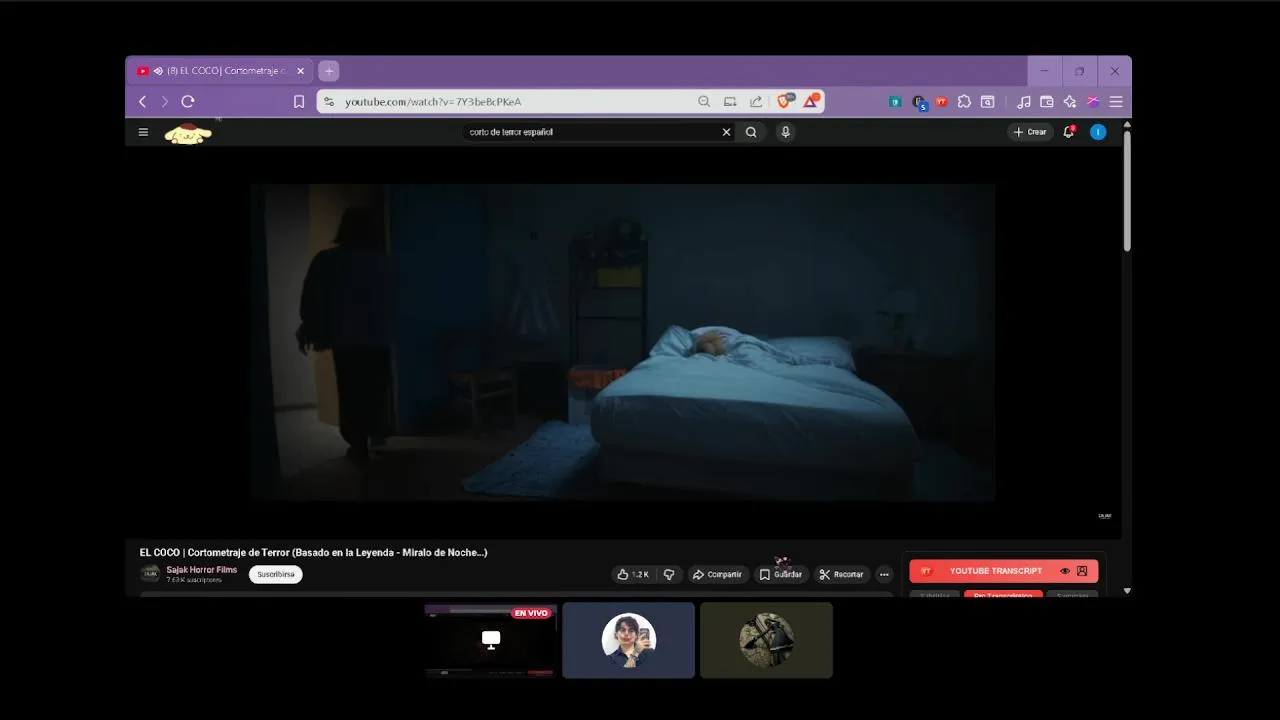The height and width of the screenshot is (720, 1280).
Task: Clear the search text with the X
Action: (x=727, y=132)
